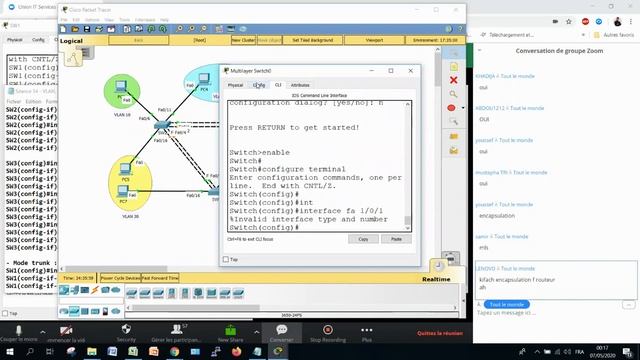Screen dimensions: 640x360
Task: Pick the first device model in device list
Action: coord(131,293)
